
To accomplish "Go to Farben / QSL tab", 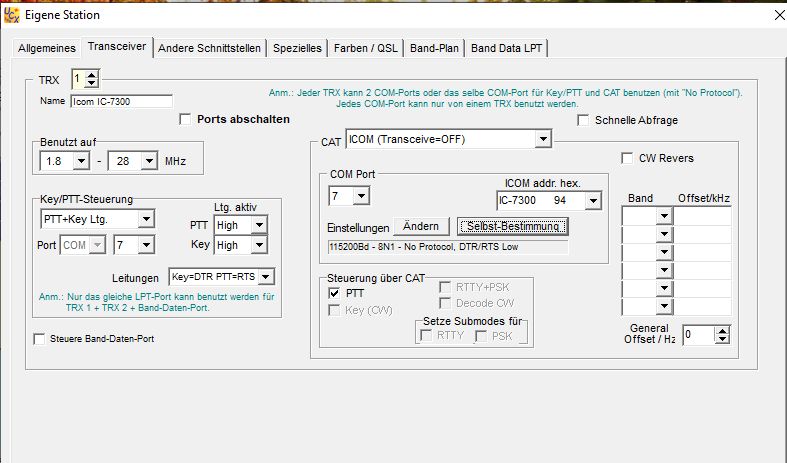I will coord(365,48).
